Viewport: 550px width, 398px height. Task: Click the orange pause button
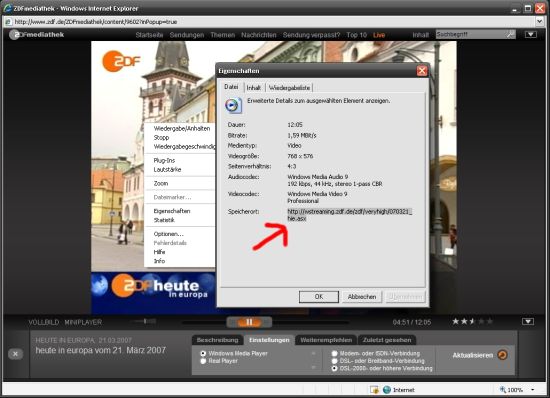(249, 322)
